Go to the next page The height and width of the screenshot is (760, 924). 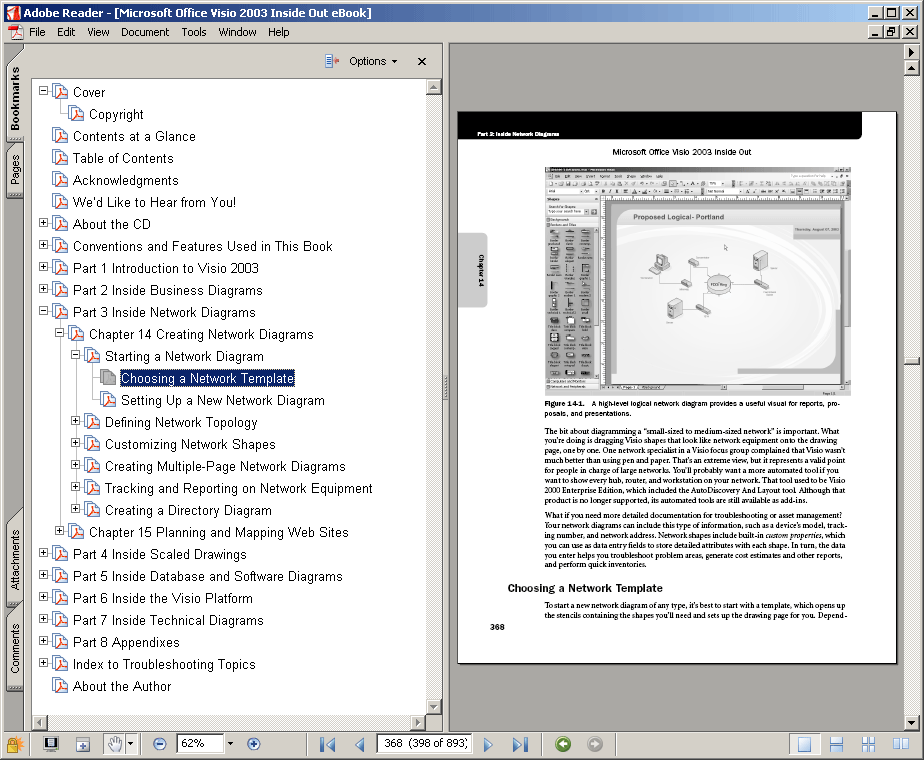[488, 745]
